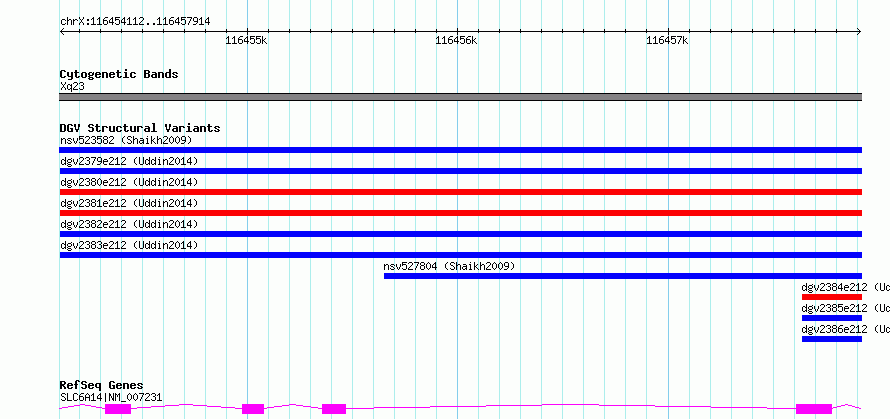Select the blue bar under dgv2382e212
This screenshot has width=890, height=419.
click(461, 234)
